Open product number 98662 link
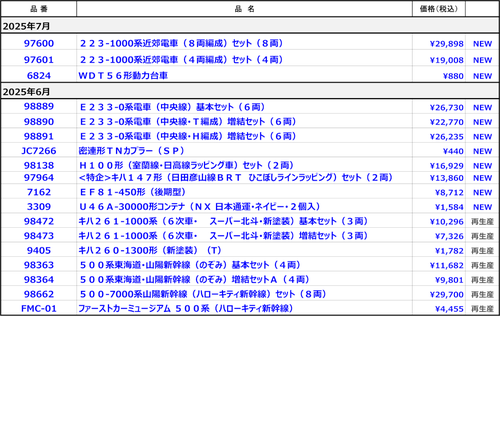This screenshot has width=500, height=426. click(39, 294)
